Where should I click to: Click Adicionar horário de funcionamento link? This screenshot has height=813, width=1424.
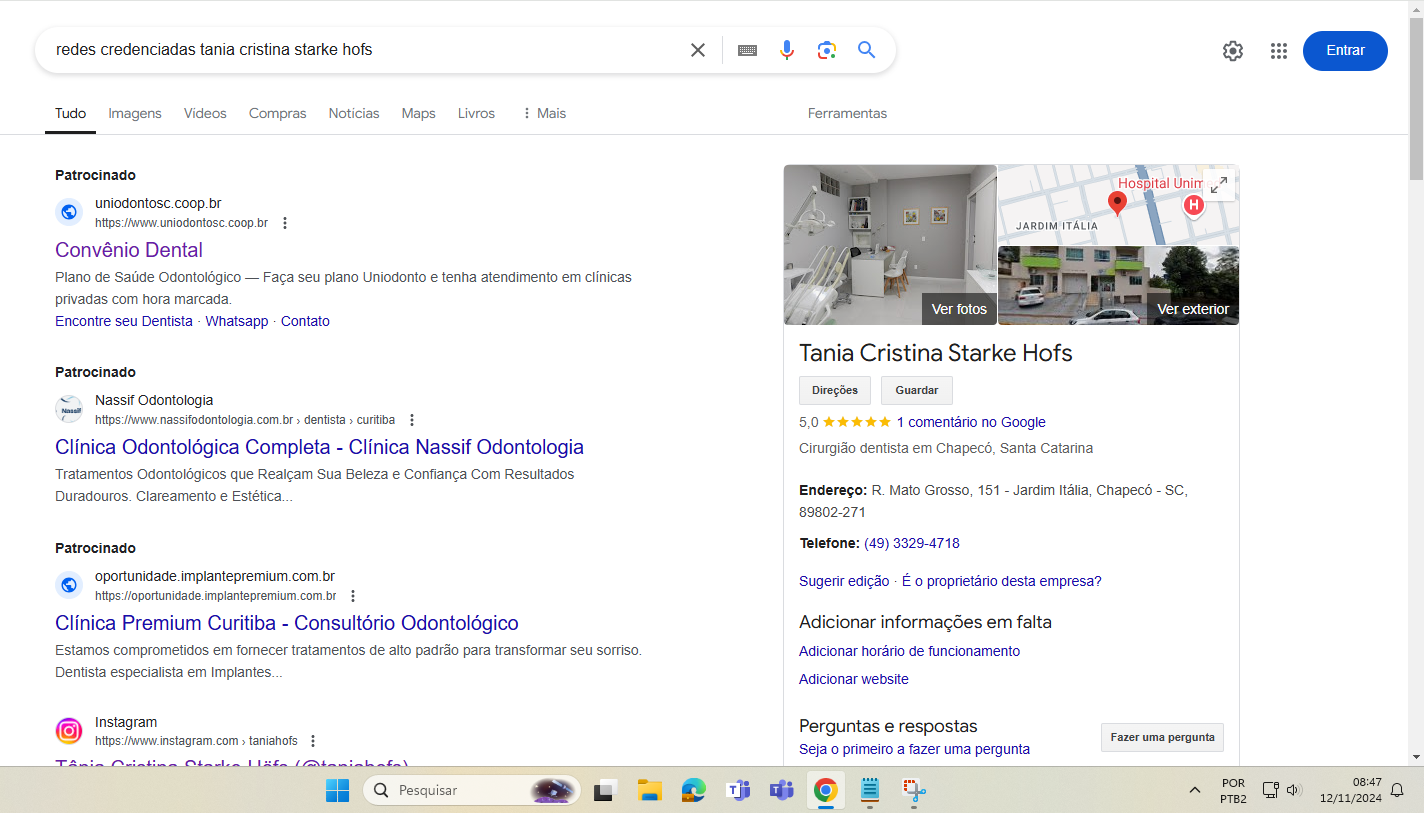[909, 651]
